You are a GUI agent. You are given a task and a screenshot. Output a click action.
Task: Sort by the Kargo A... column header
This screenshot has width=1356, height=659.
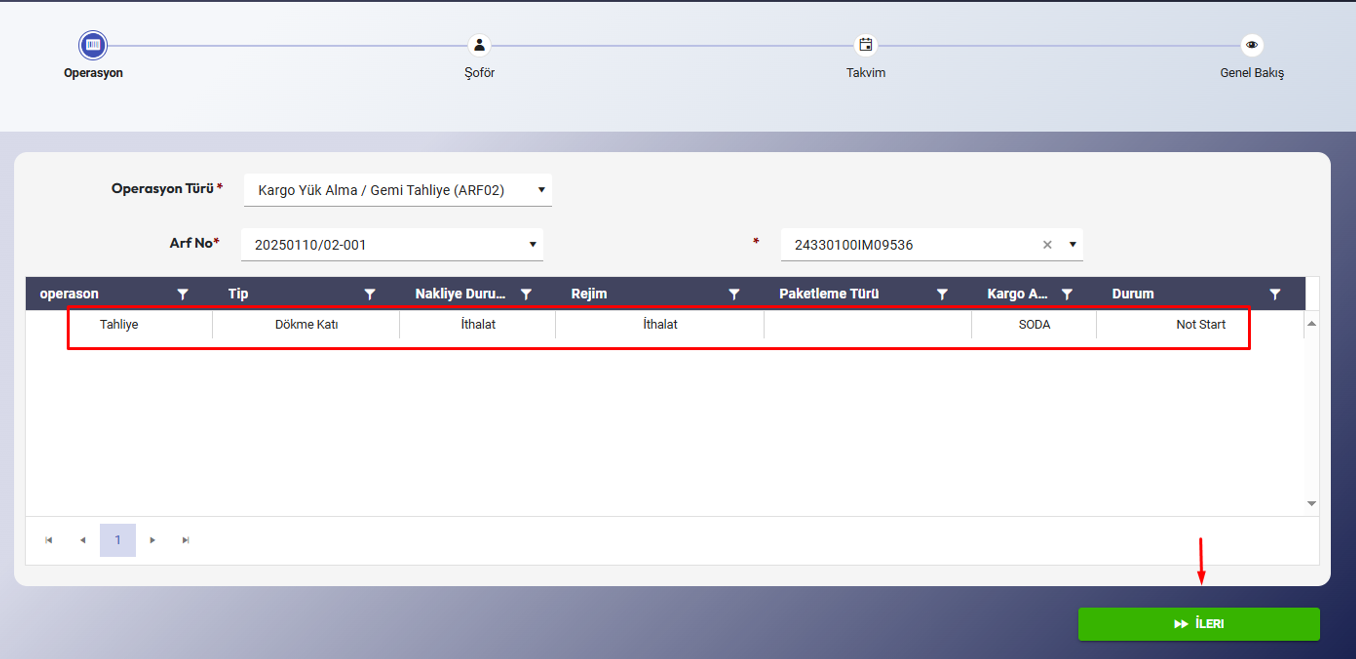pos(1019,294)
